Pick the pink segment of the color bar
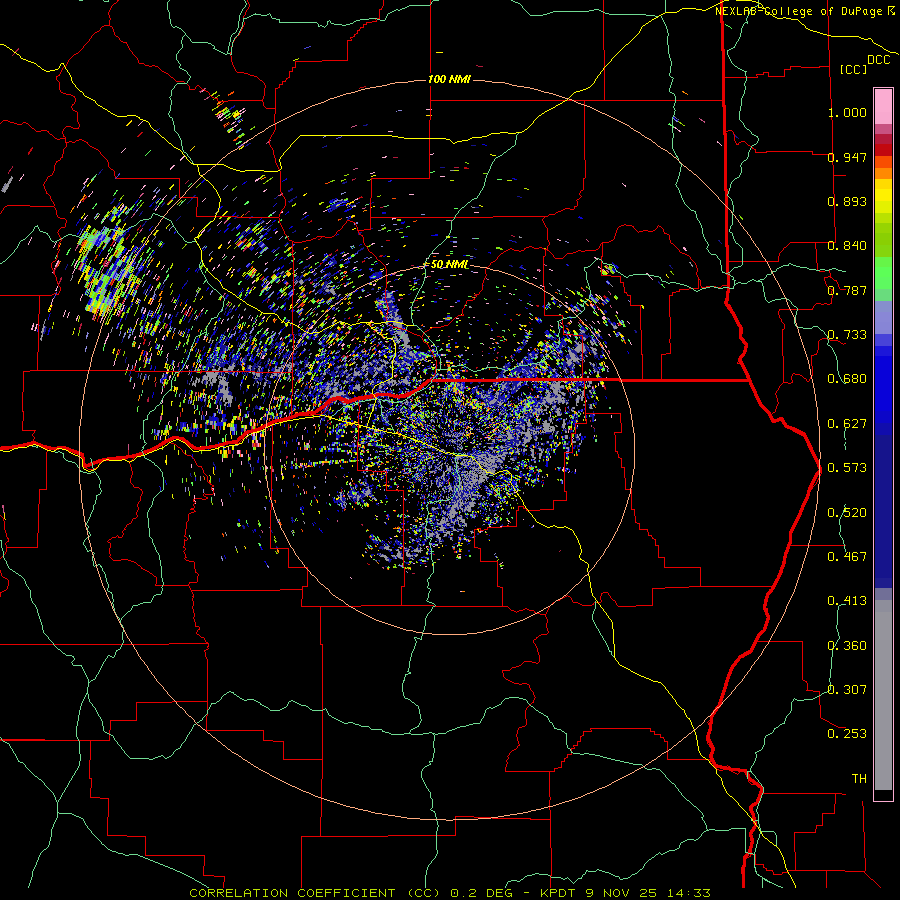900x900 pixels. [x=883, y=106]
